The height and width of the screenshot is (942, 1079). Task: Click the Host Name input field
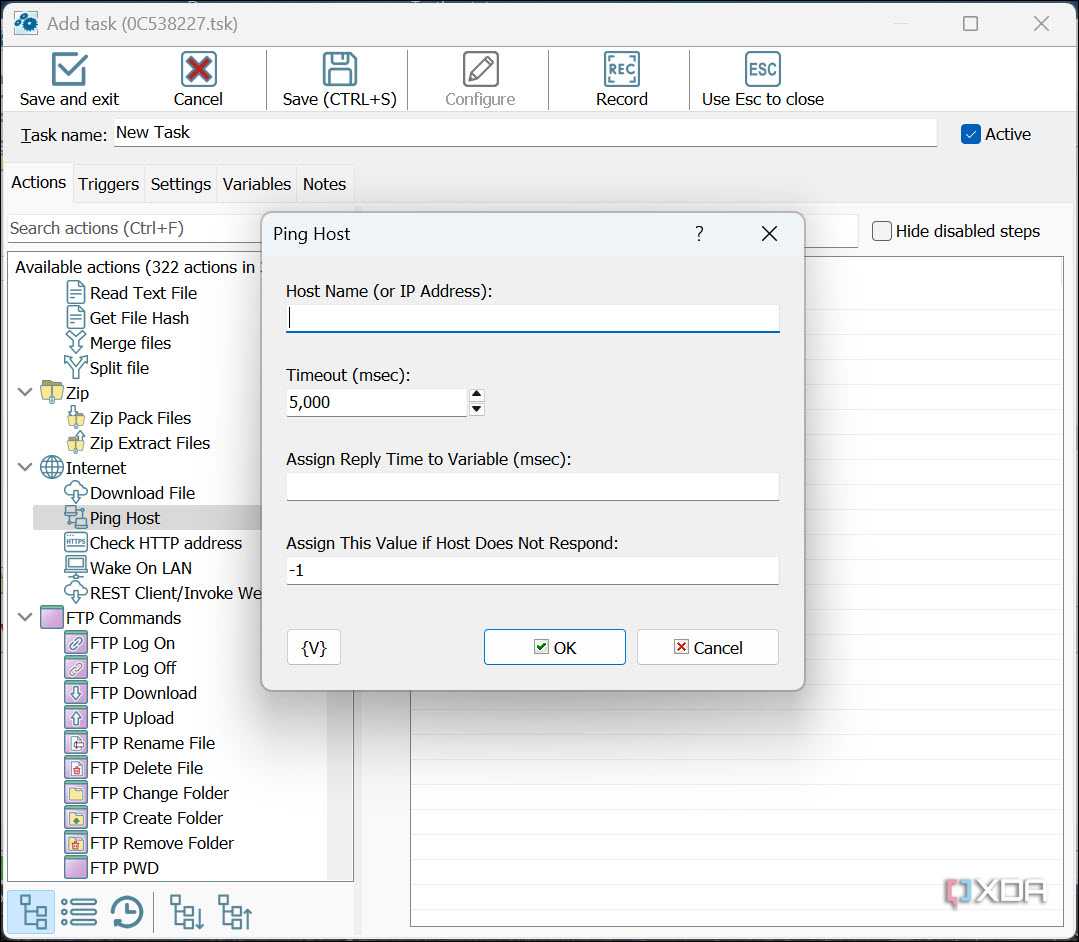533,318
